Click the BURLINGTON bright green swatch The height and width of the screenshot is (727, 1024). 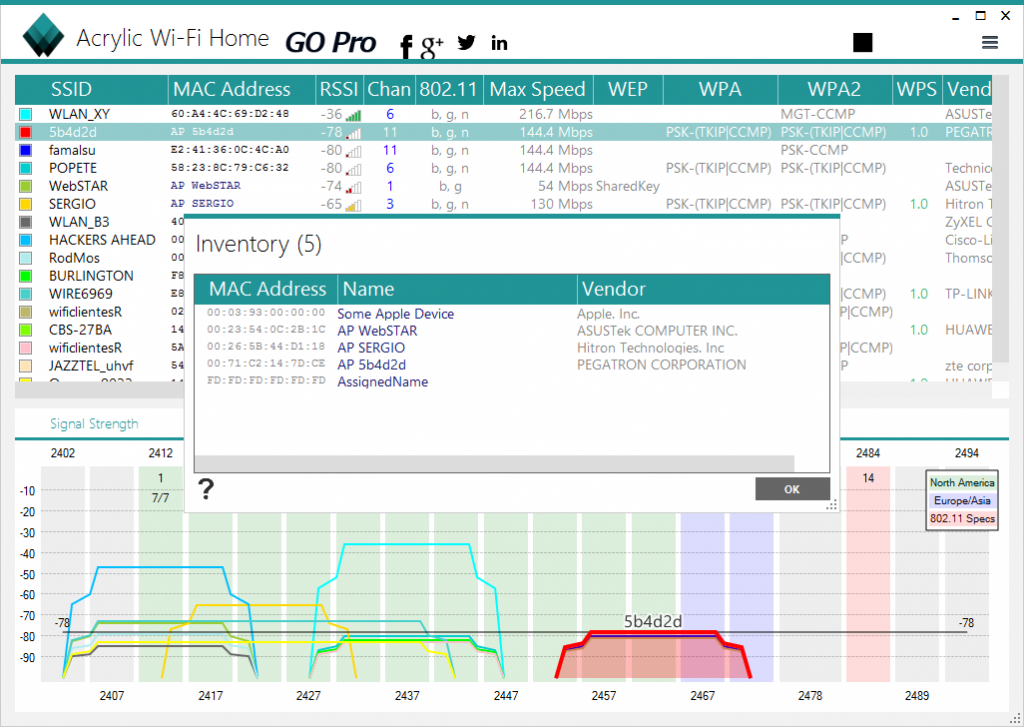click(x=25, y=276)
